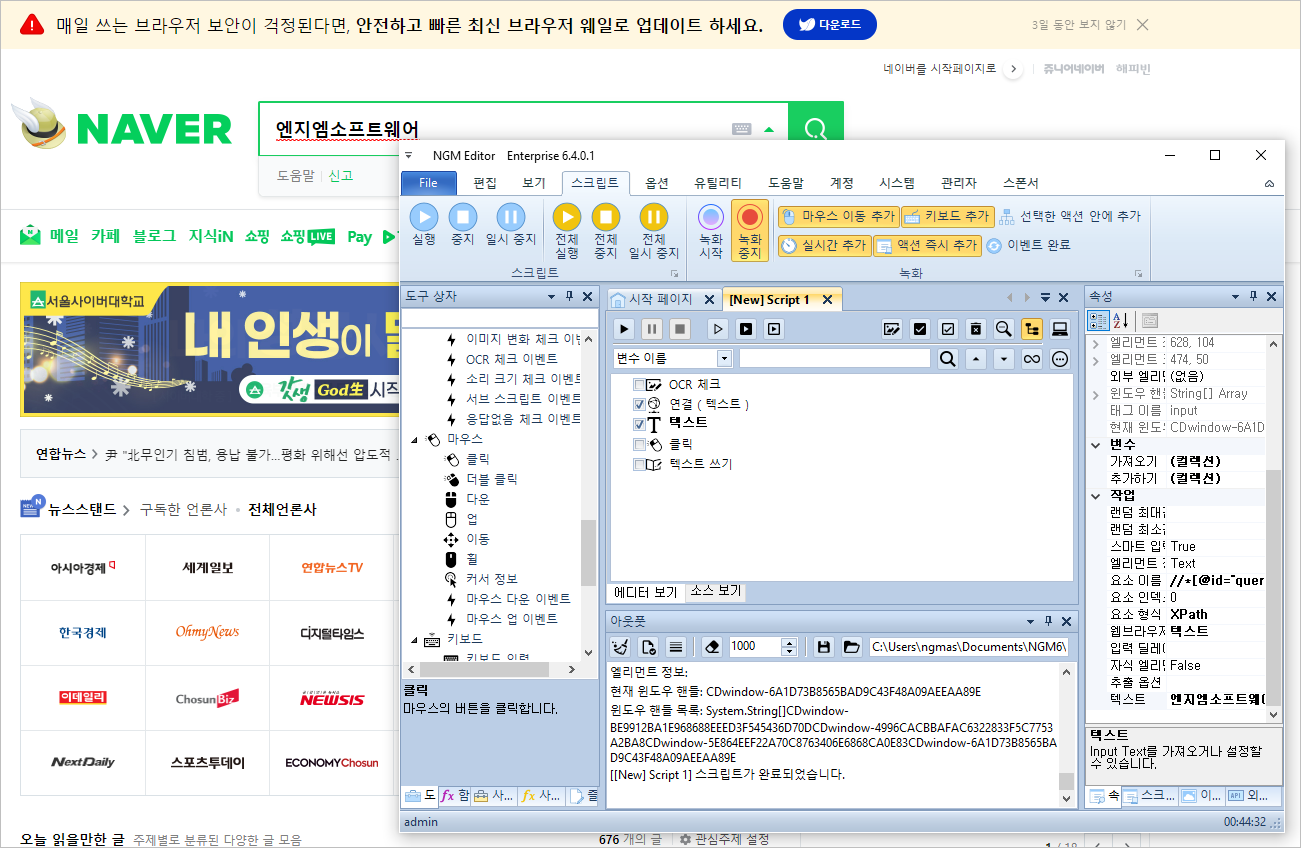
Task: Increase the 1000 output line count spinner
Action: pos(788,641)
